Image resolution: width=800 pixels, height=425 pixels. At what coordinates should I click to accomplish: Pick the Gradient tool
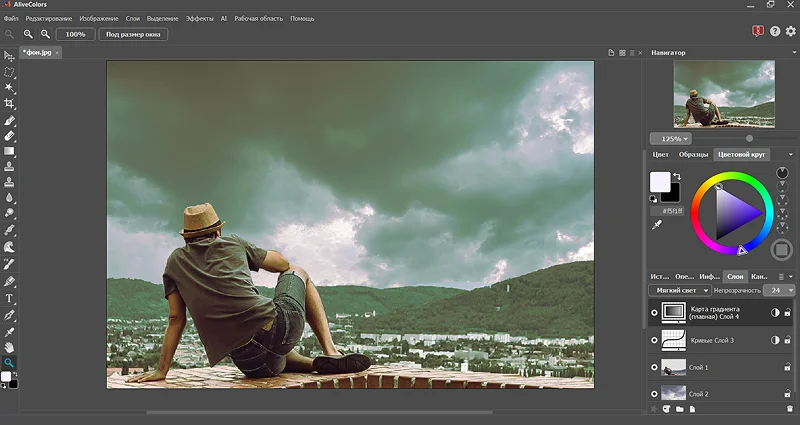tap(9, 151)
